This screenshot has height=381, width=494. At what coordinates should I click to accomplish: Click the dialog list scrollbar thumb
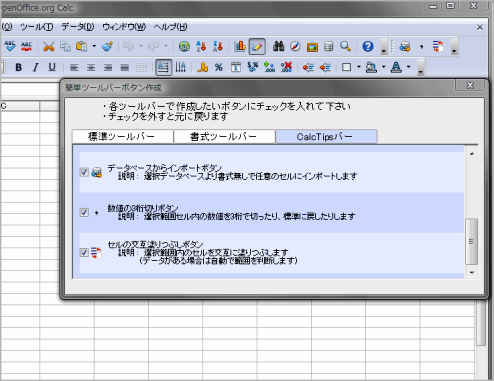(x=471, y=241)
